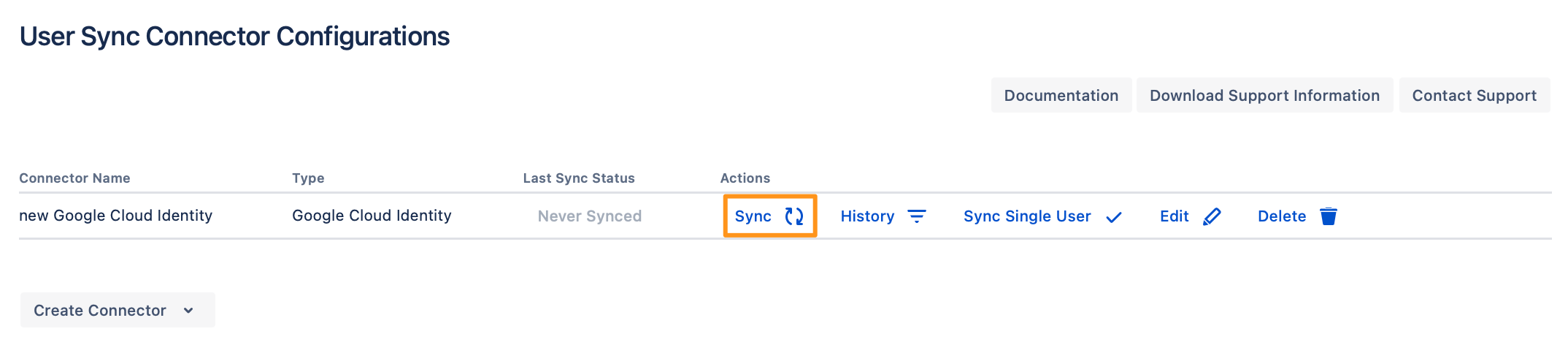1568x345 pixels.
Task: Click the Last Sync Status column header
Action: tap(579, 178)
